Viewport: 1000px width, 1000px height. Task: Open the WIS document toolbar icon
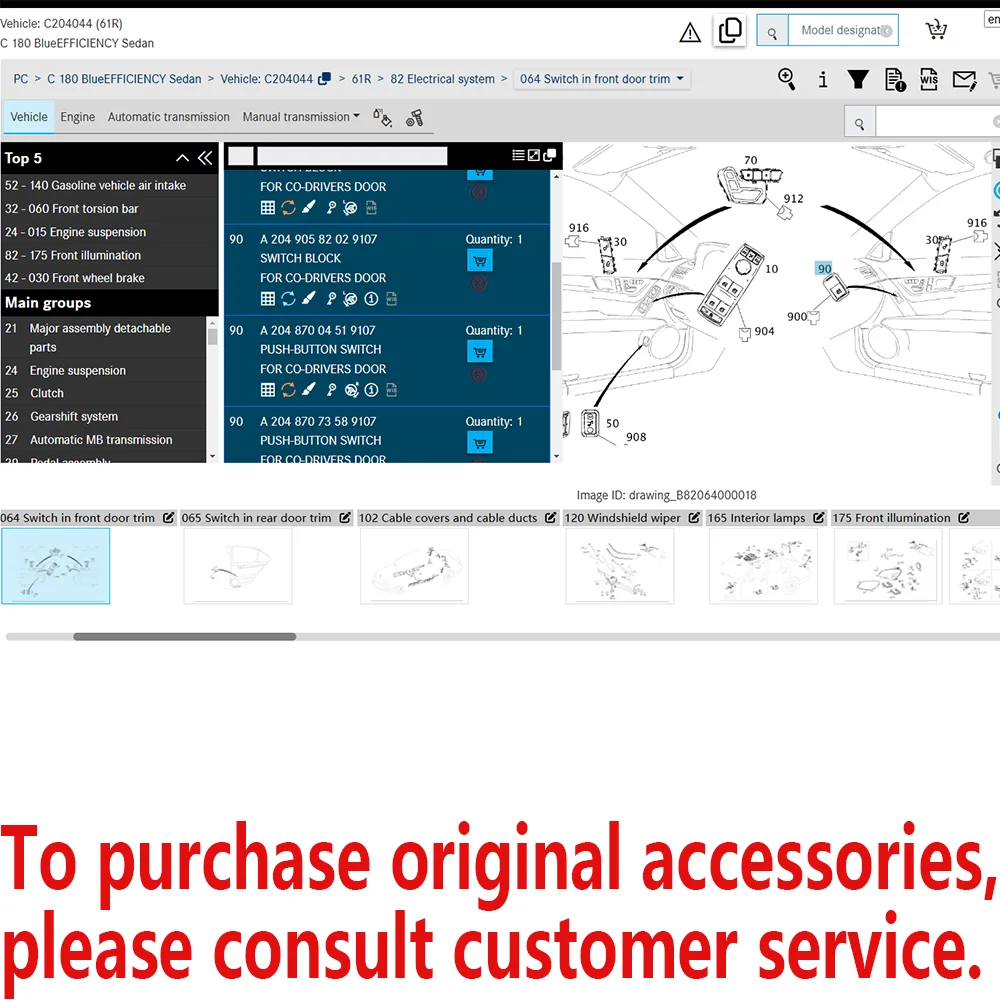coord(929,79)
